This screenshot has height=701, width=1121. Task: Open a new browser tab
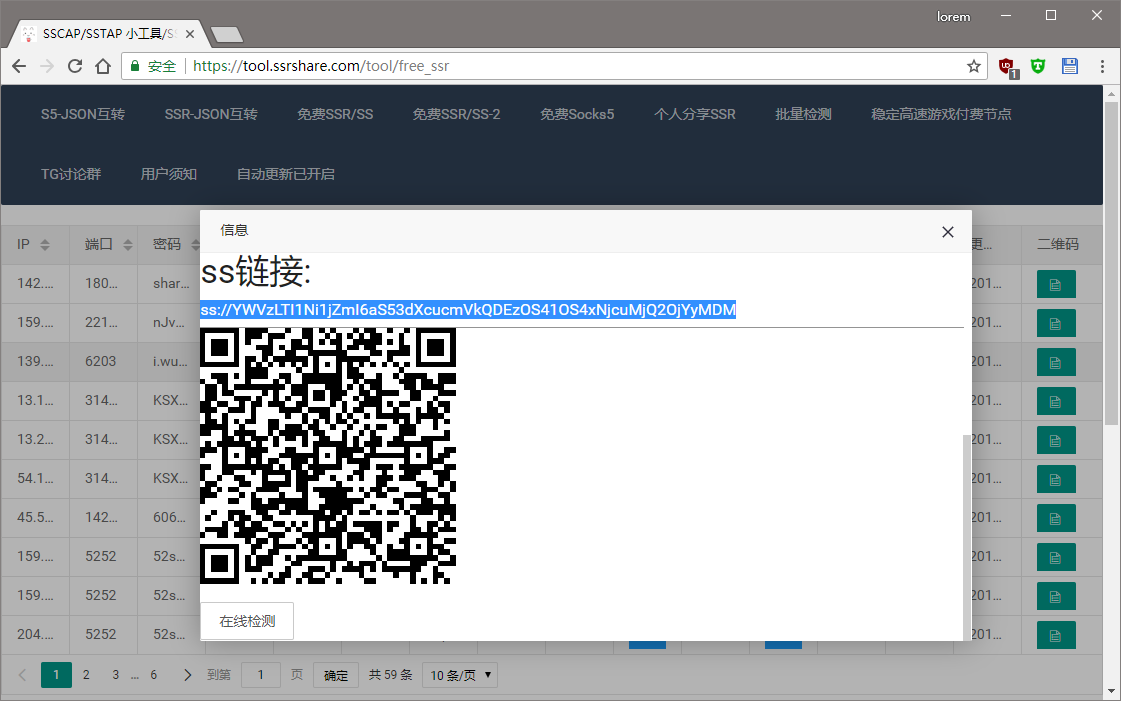pyautogui.click(x=227, y=34)
